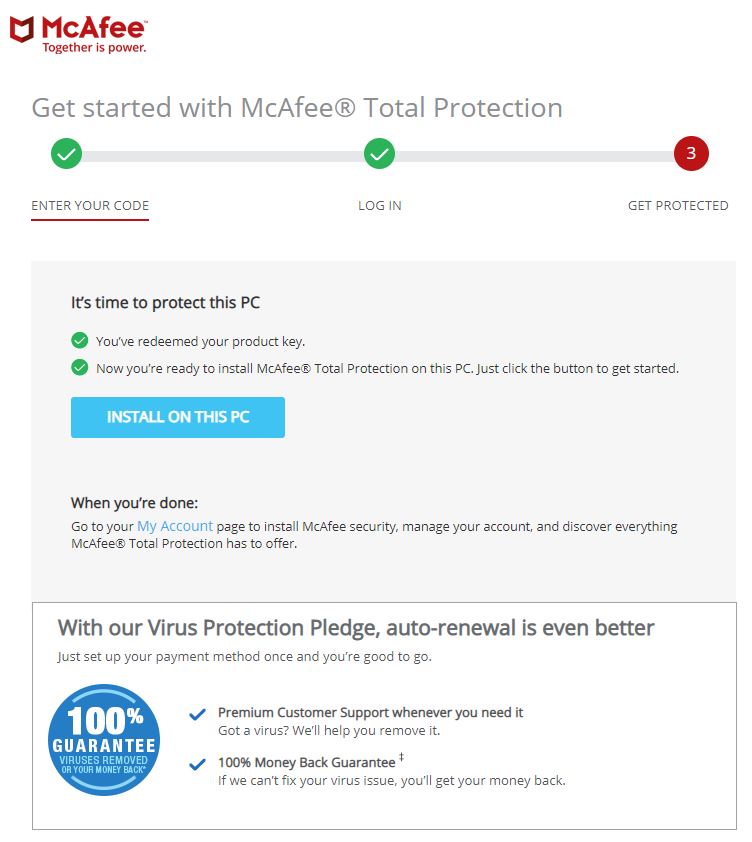The height and width of the screenshot is (842, 752).
Task: Click the Virus Protection Pledge heading
Action: [x=356, y=628]
